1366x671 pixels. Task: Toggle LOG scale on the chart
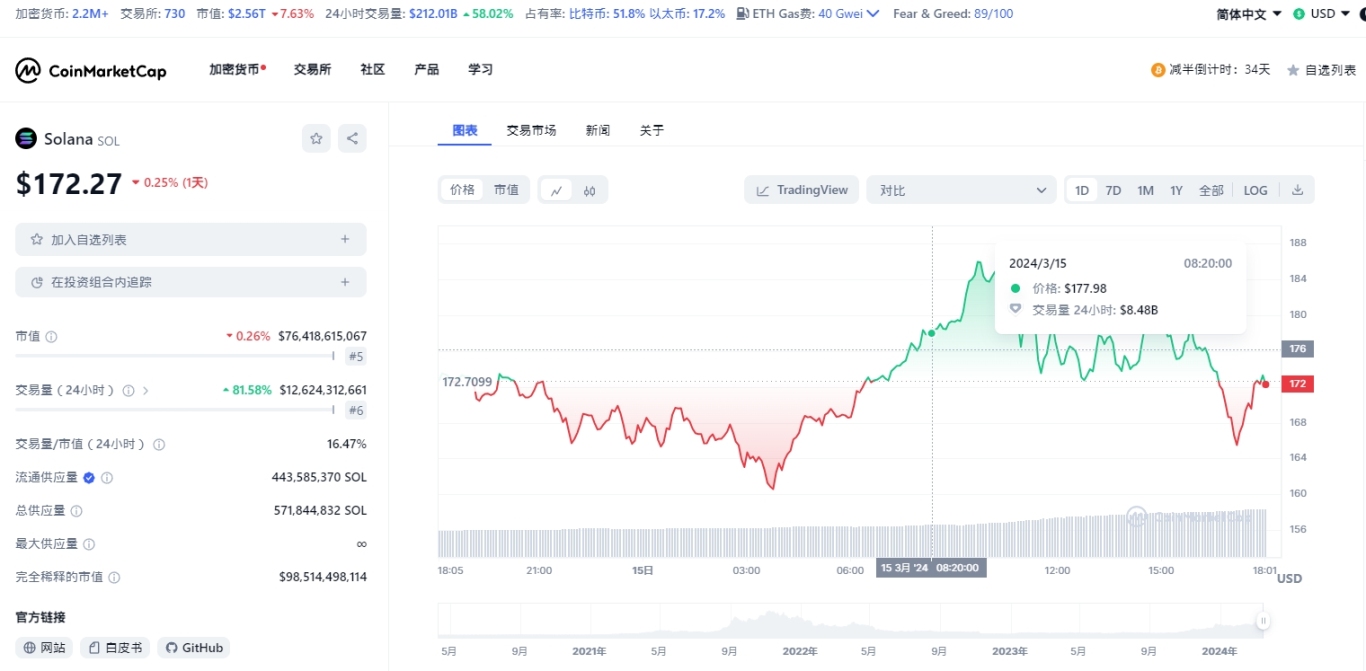coord(1255,190)
